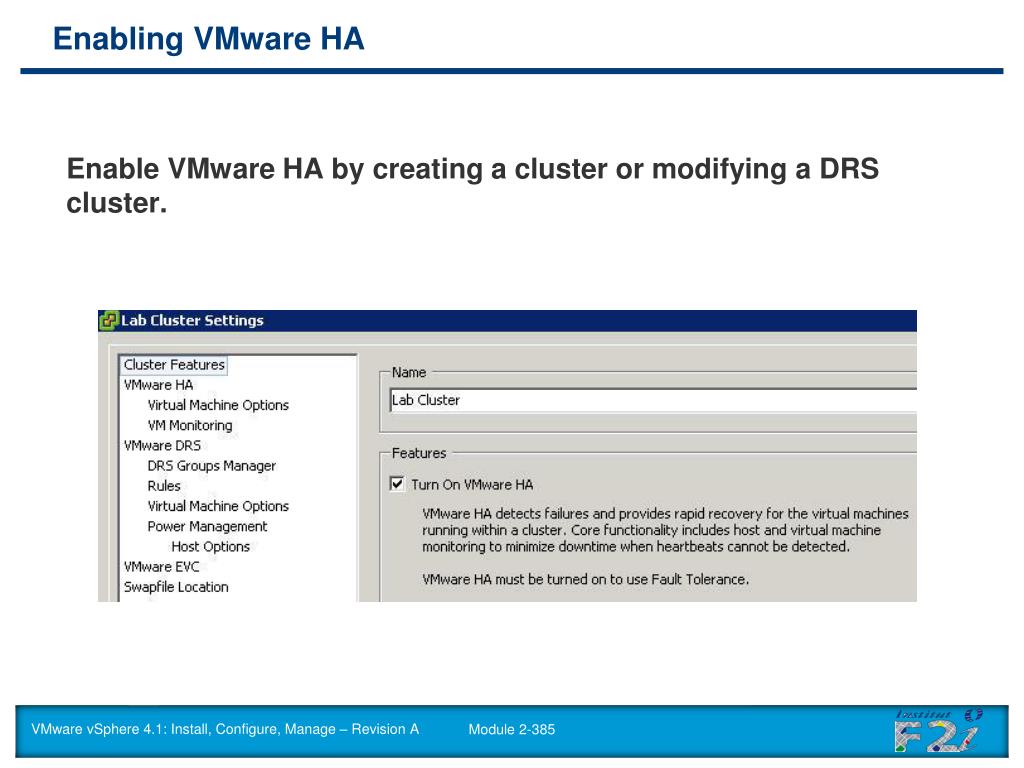Click the 'Enabling VMware HA' slide heading
The width and height of the screenshot is (1024, 768).
[x=208, y=39]
